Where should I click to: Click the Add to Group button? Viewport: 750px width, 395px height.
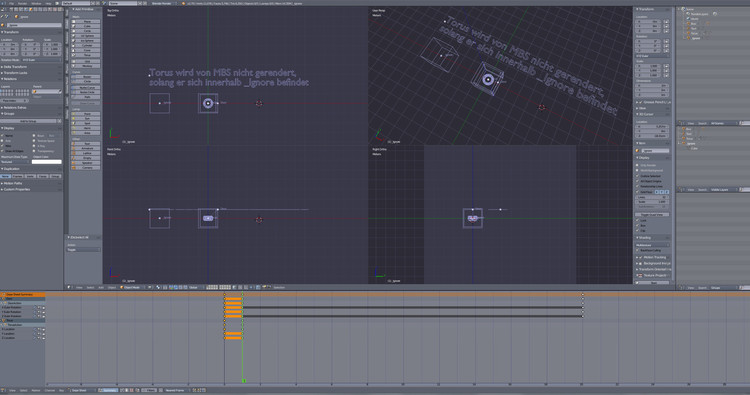29,121
